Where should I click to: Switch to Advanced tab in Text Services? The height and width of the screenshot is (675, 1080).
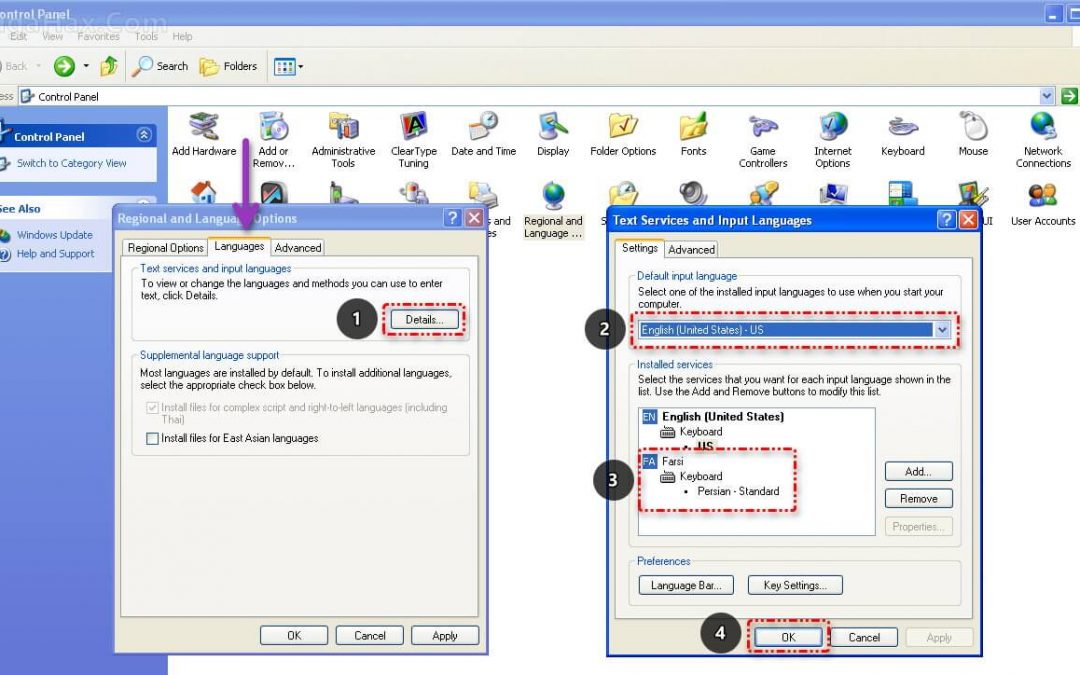691,249
